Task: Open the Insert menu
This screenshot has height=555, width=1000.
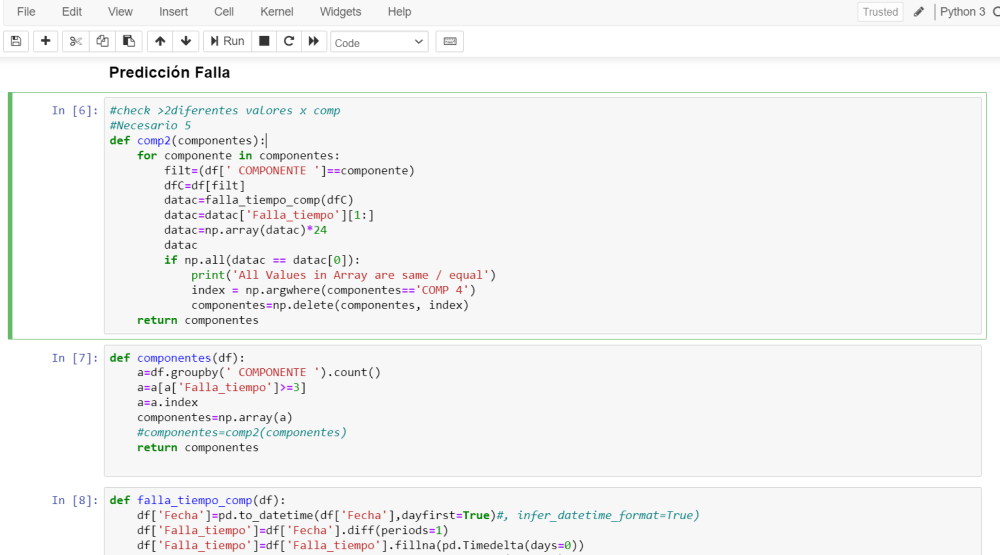Action: [173, 11]
